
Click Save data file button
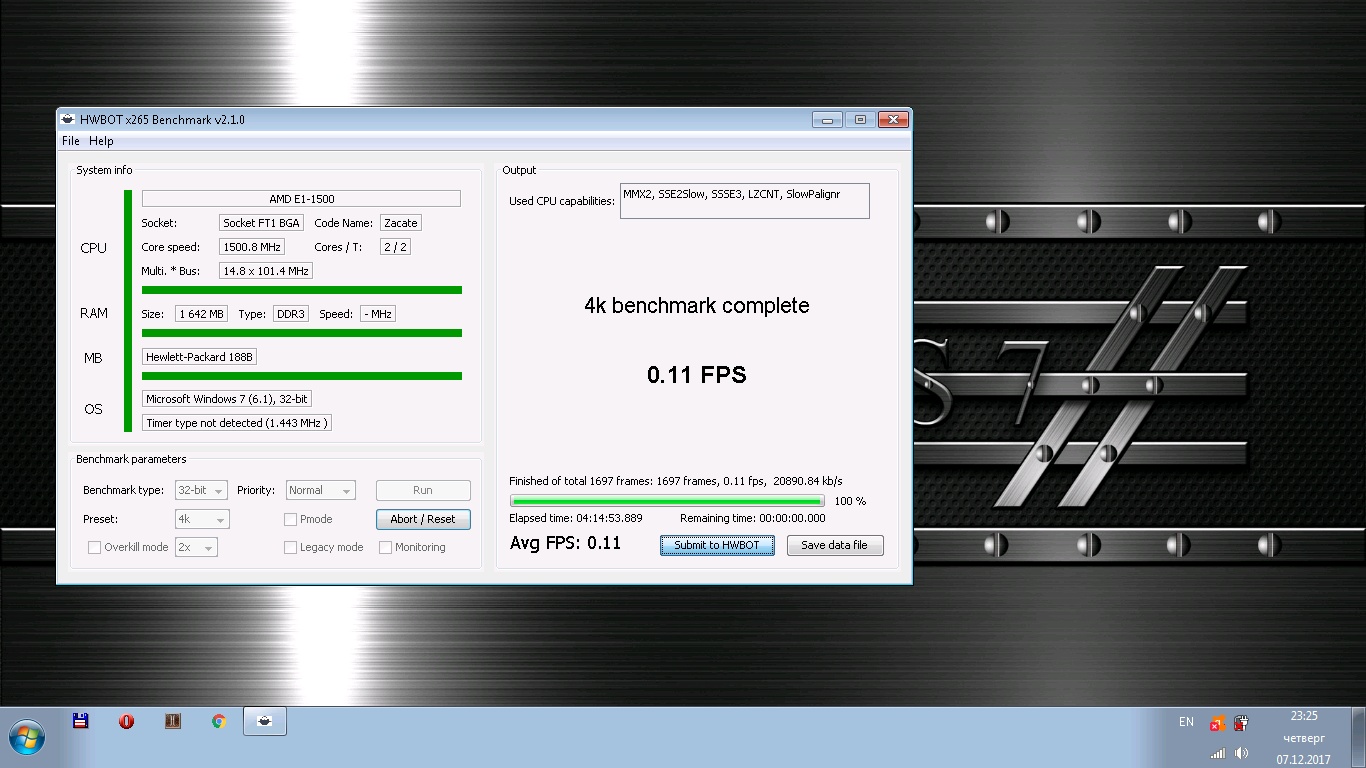(x=835, y=545)
